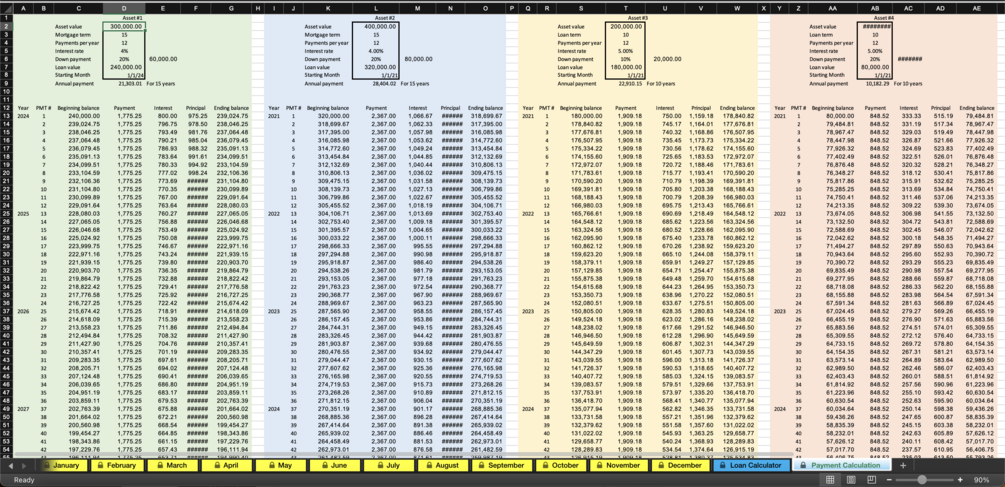Viewport: 1005px width, 487px height.
Task: Click the 20,000.00 down payment amount
Action: 667,59
